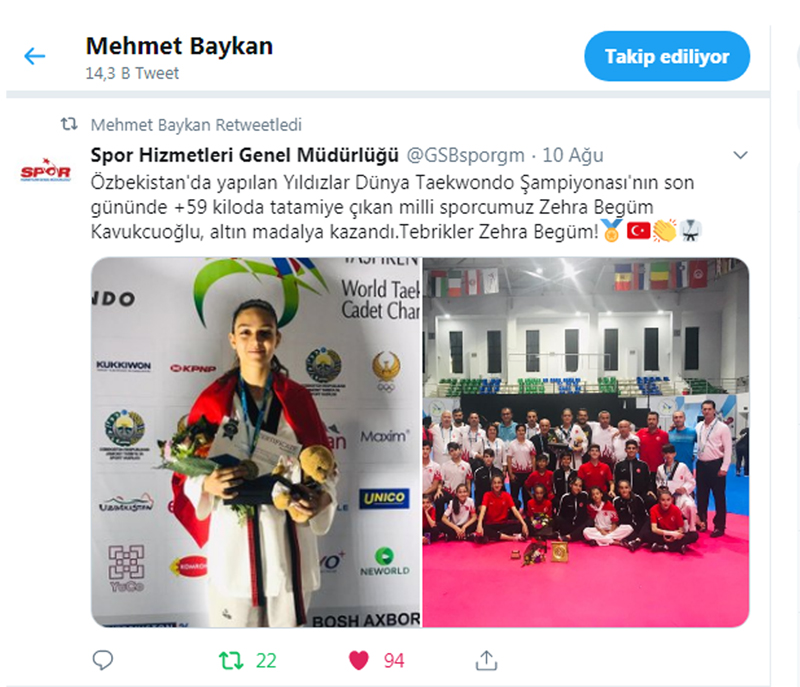Viewport: 800px width, 687px height.
Task: Open the reply speech bubble icon
Action: point(103,660)
